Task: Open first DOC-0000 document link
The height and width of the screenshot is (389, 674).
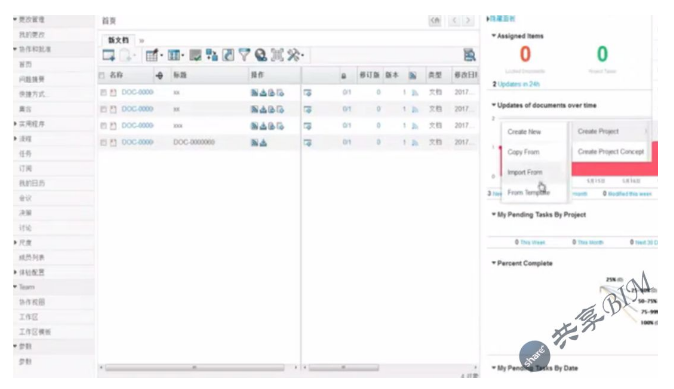Action: 138,92
